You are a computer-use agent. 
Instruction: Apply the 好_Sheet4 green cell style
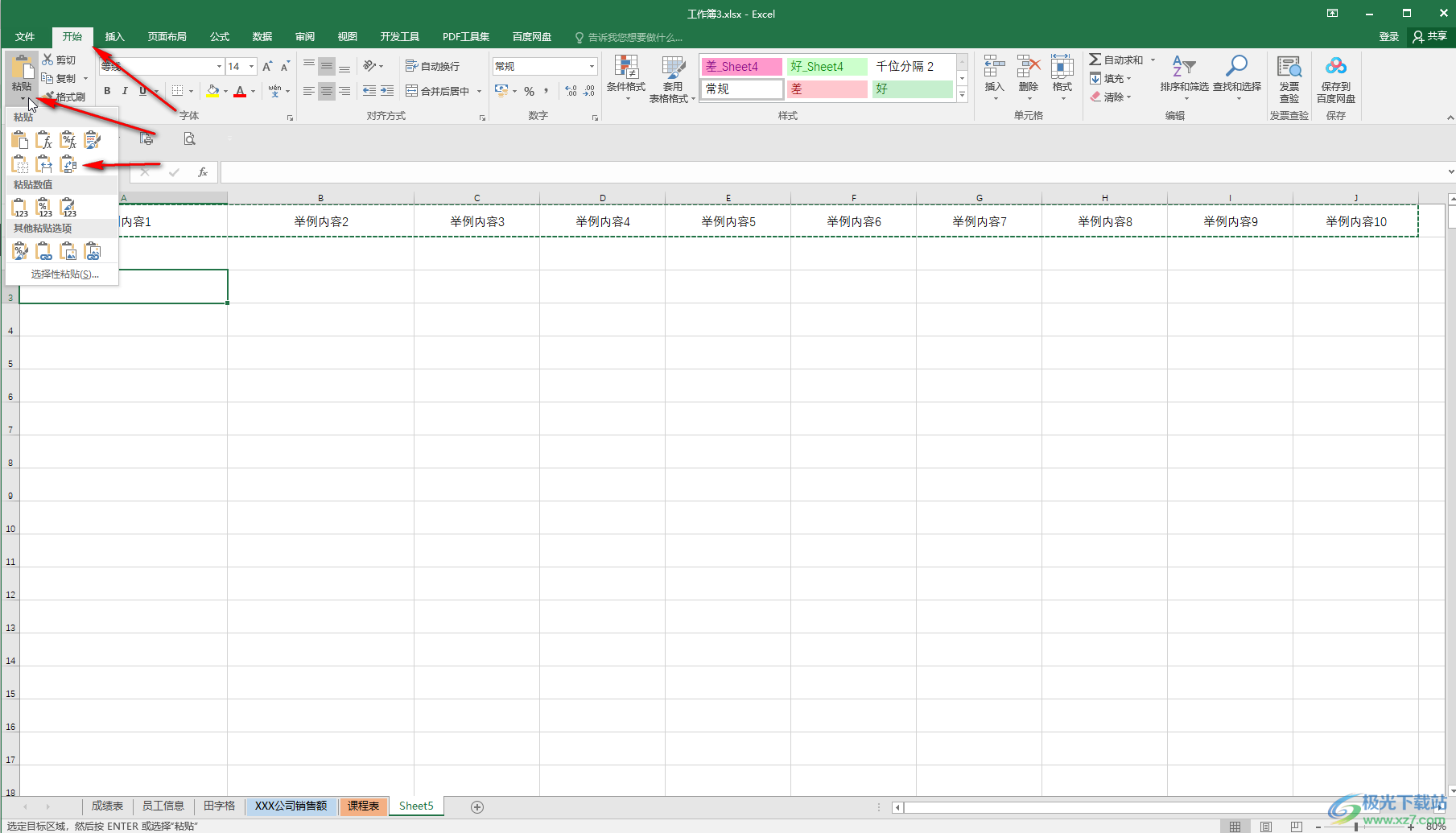click(827, 66)
